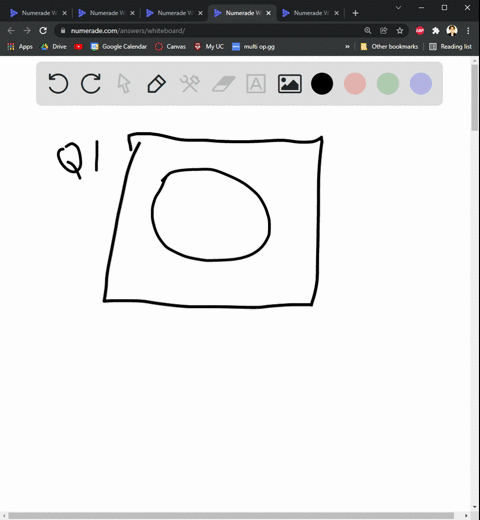Click the horizontal scrollbar thumb
This screenshot has height=520, width=480.
click(231, 516)
